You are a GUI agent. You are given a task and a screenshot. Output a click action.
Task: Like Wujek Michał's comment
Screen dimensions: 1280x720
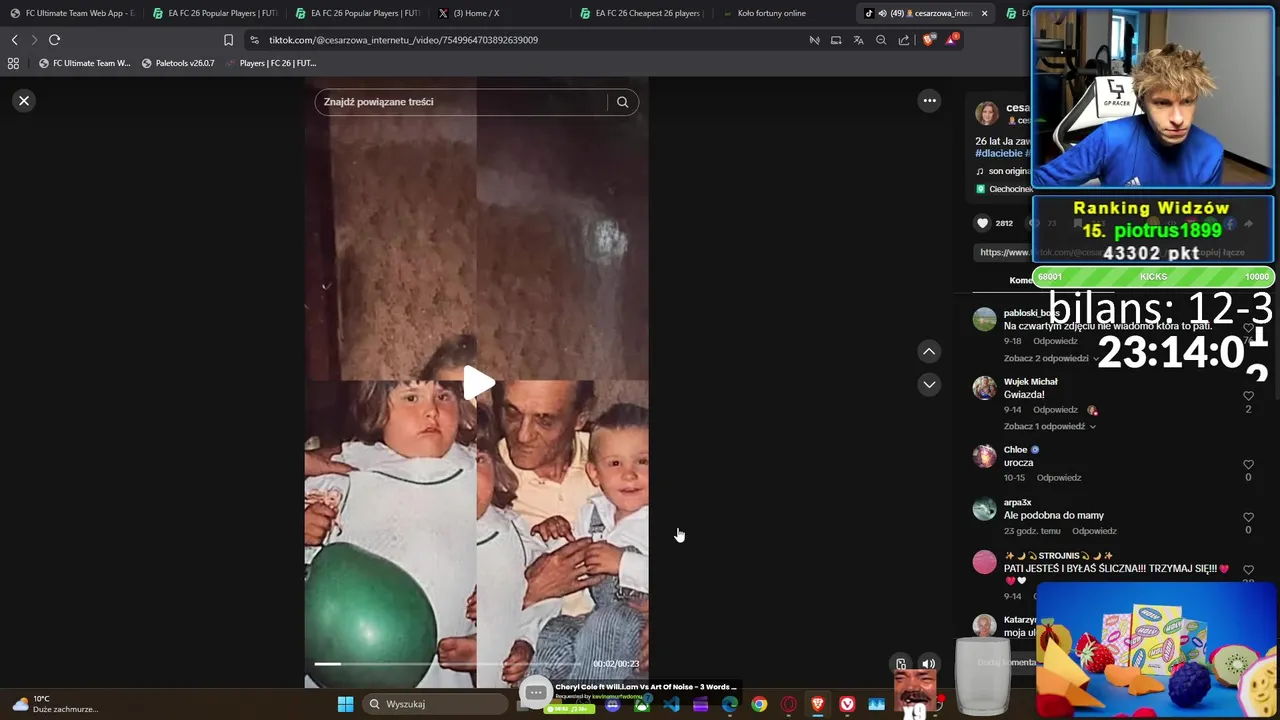(x=1248, y=396)
